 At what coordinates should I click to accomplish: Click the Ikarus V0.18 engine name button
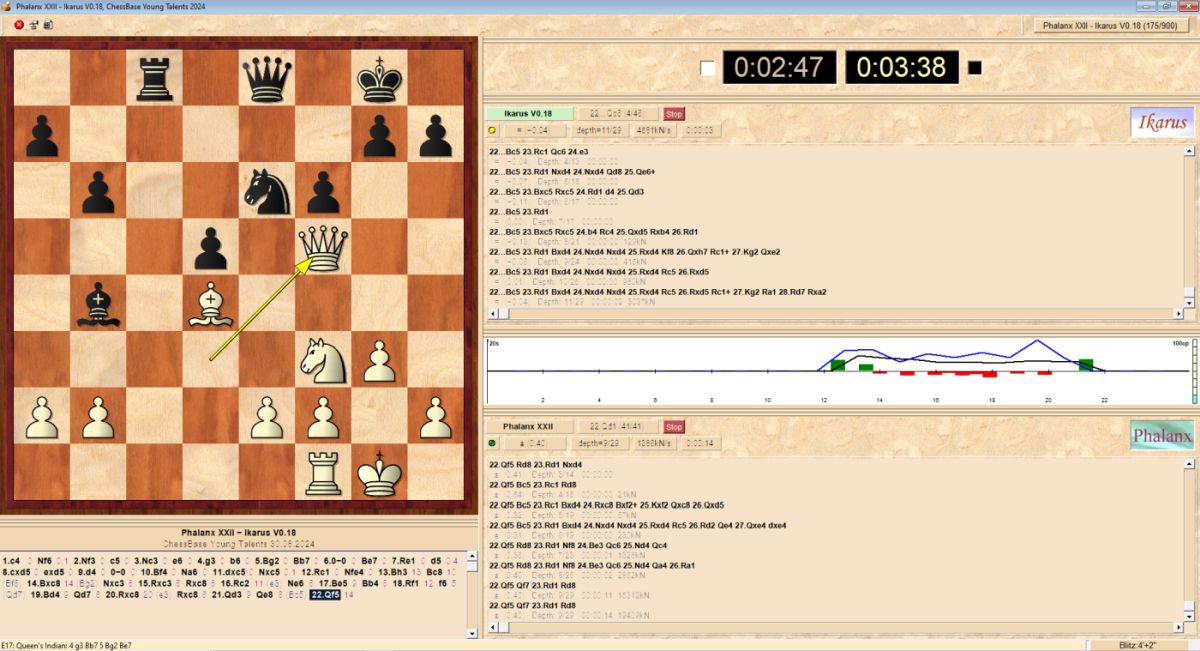529,114
